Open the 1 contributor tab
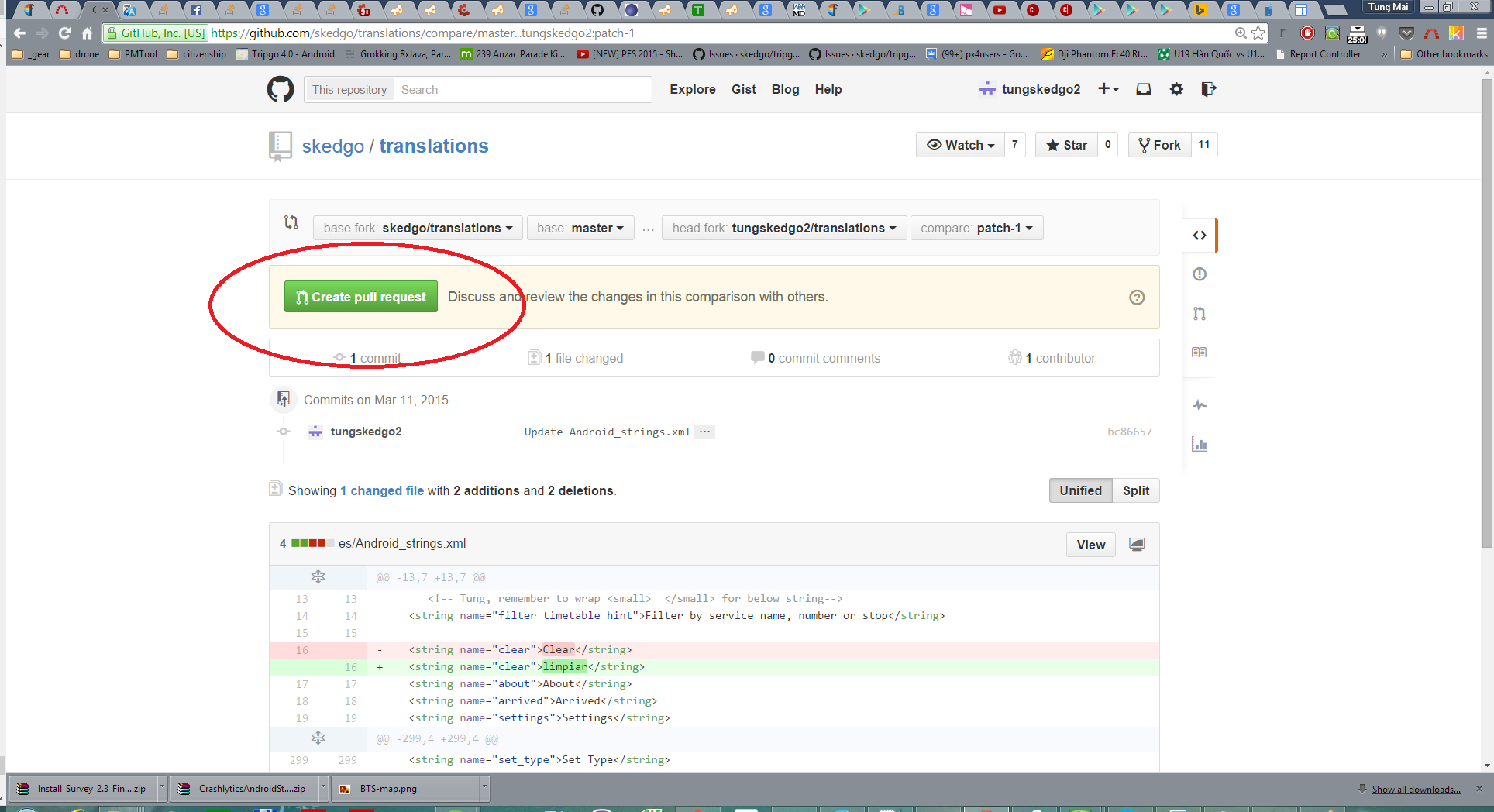Screen dimensions: 1494x812 click(1052, 358)
